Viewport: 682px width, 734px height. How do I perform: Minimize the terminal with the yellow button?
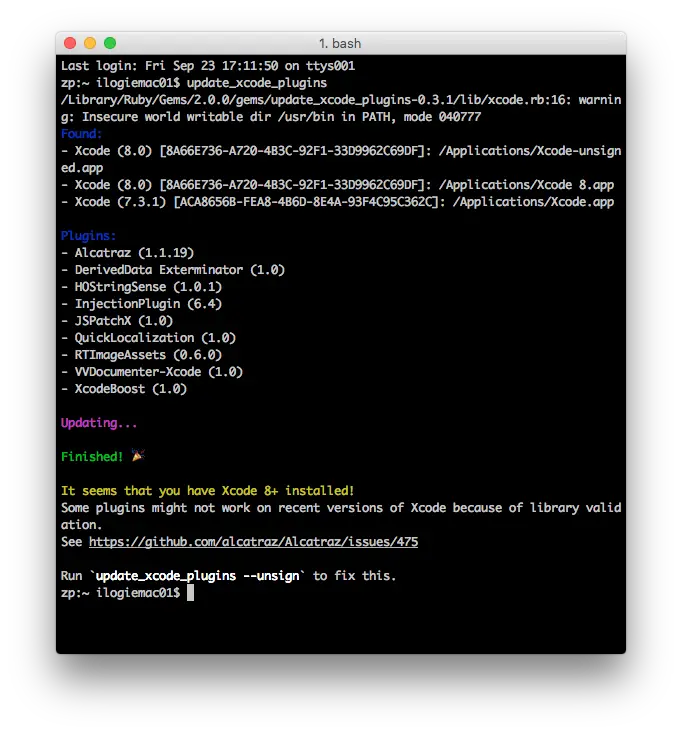click(x=90, y=43)
